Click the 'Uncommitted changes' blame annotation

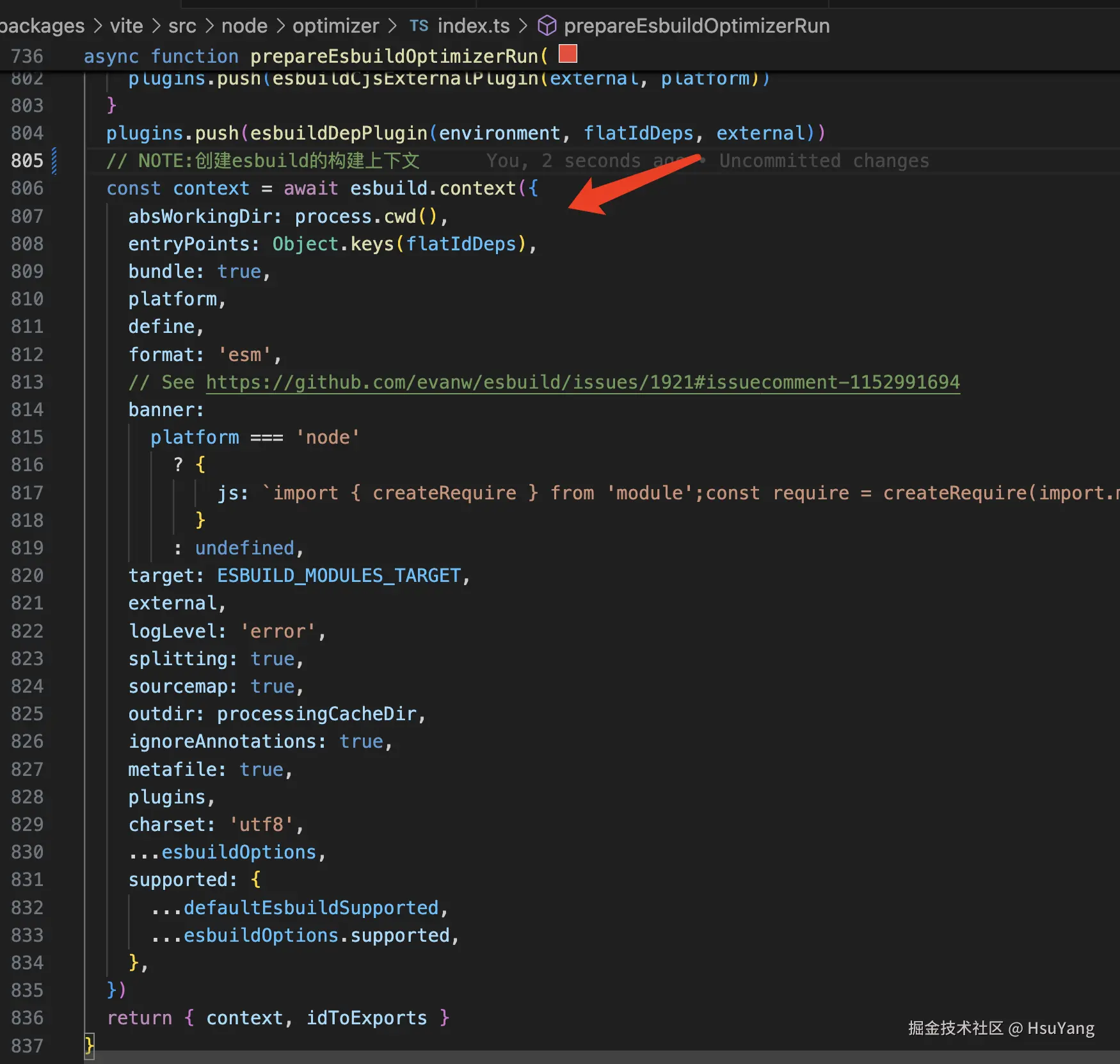tap(824, 161)
